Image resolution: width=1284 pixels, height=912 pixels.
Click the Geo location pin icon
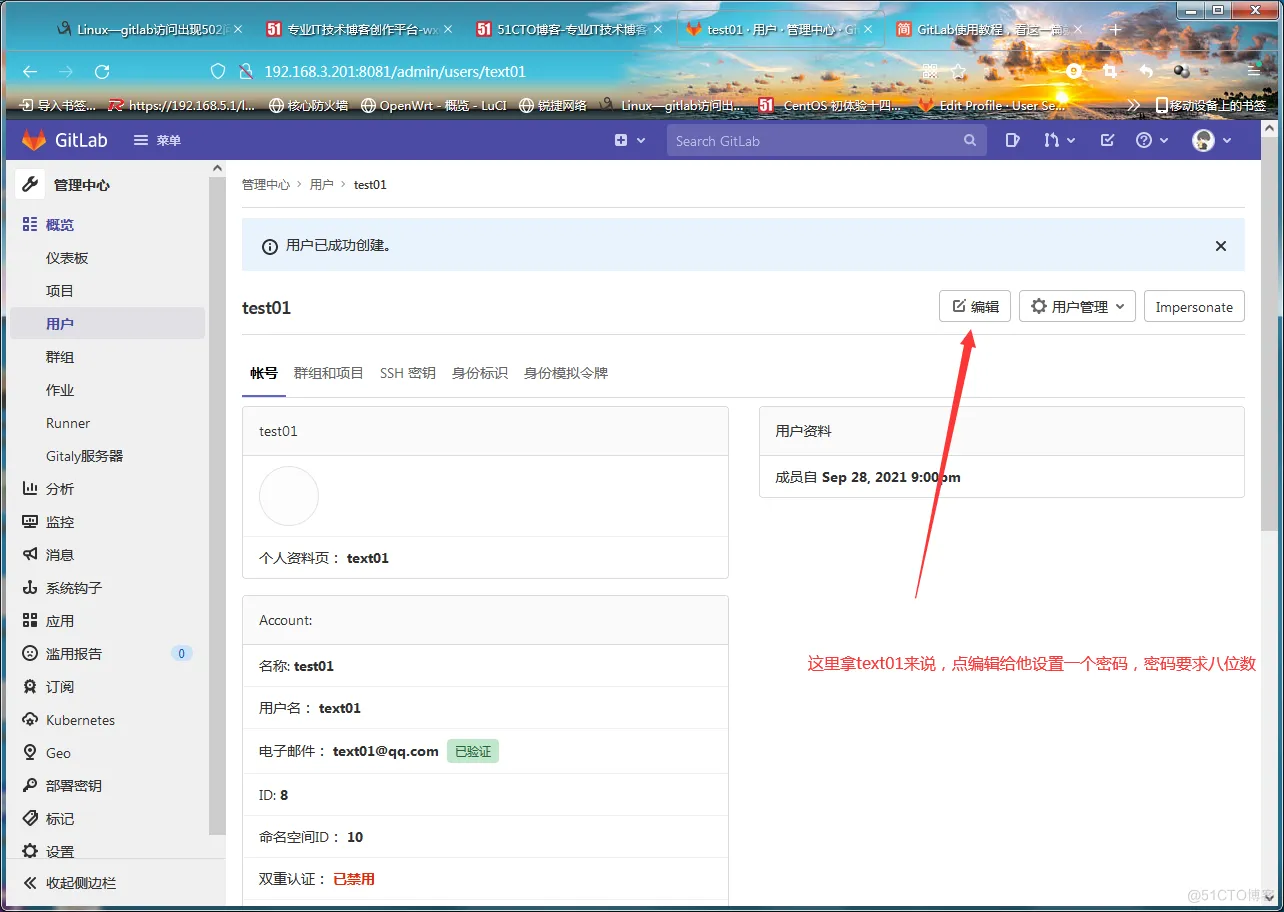[x=30, y=752]
